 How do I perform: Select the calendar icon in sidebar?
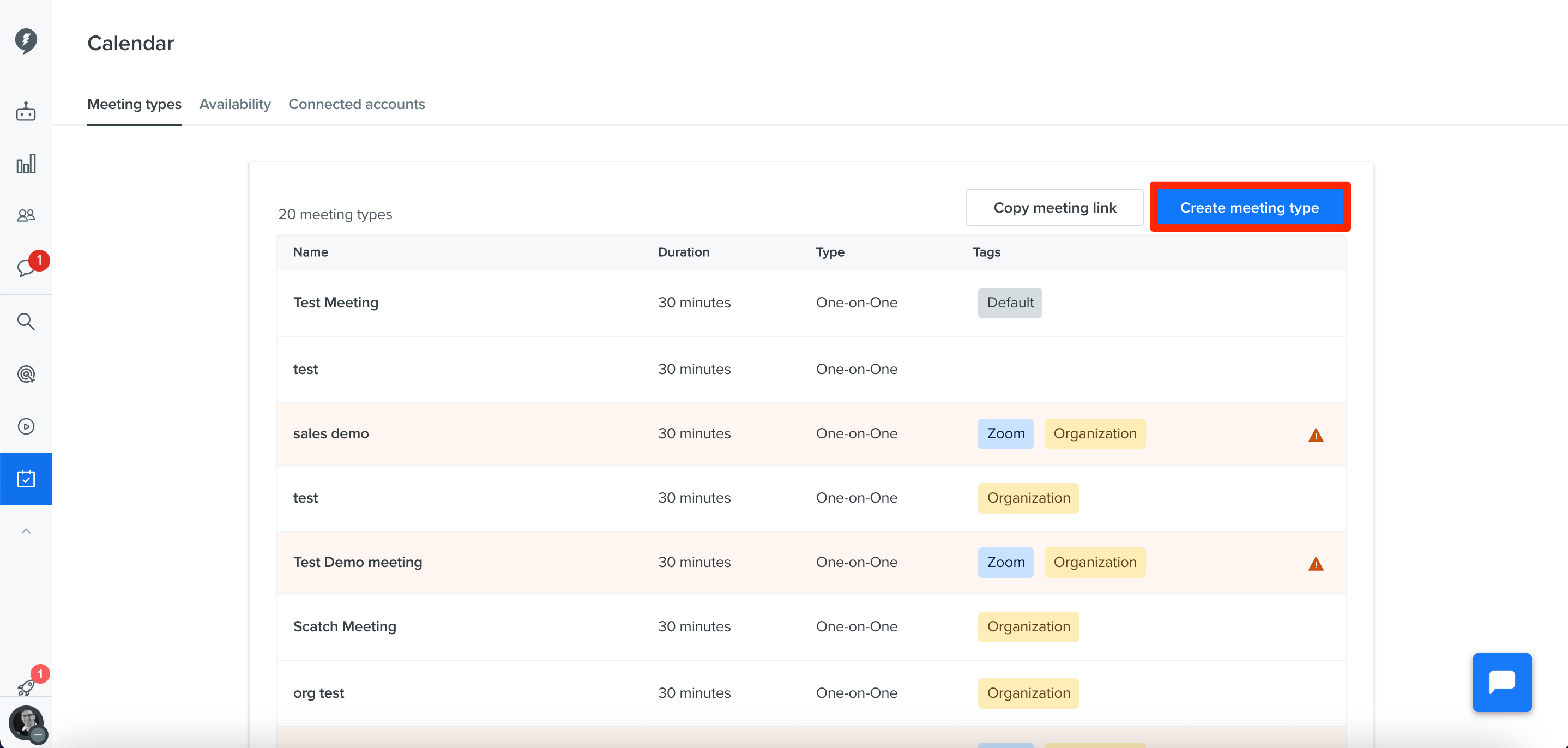coord(26,478)
